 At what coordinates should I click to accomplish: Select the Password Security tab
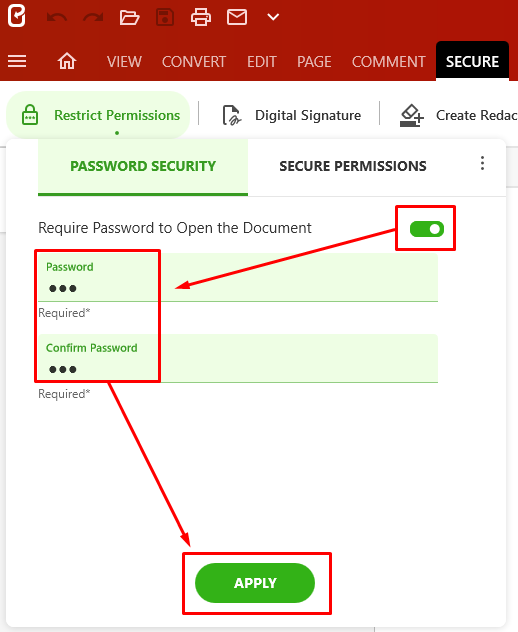point(143,166)
